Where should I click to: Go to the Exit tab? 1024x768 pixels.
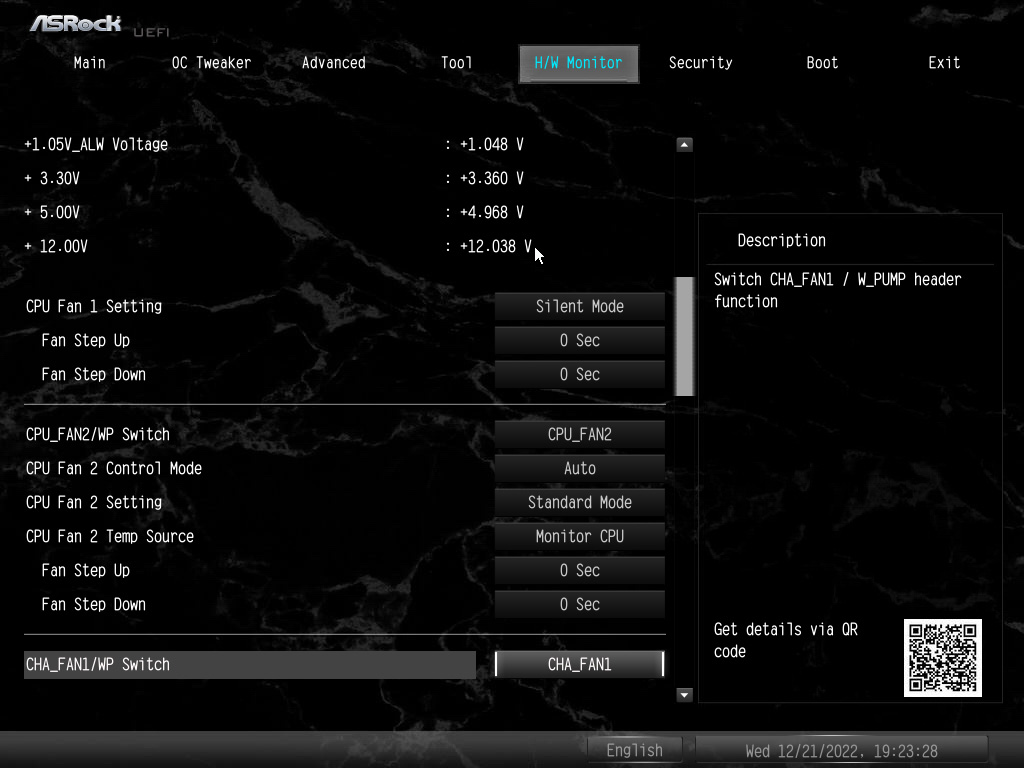click(944, 63)
